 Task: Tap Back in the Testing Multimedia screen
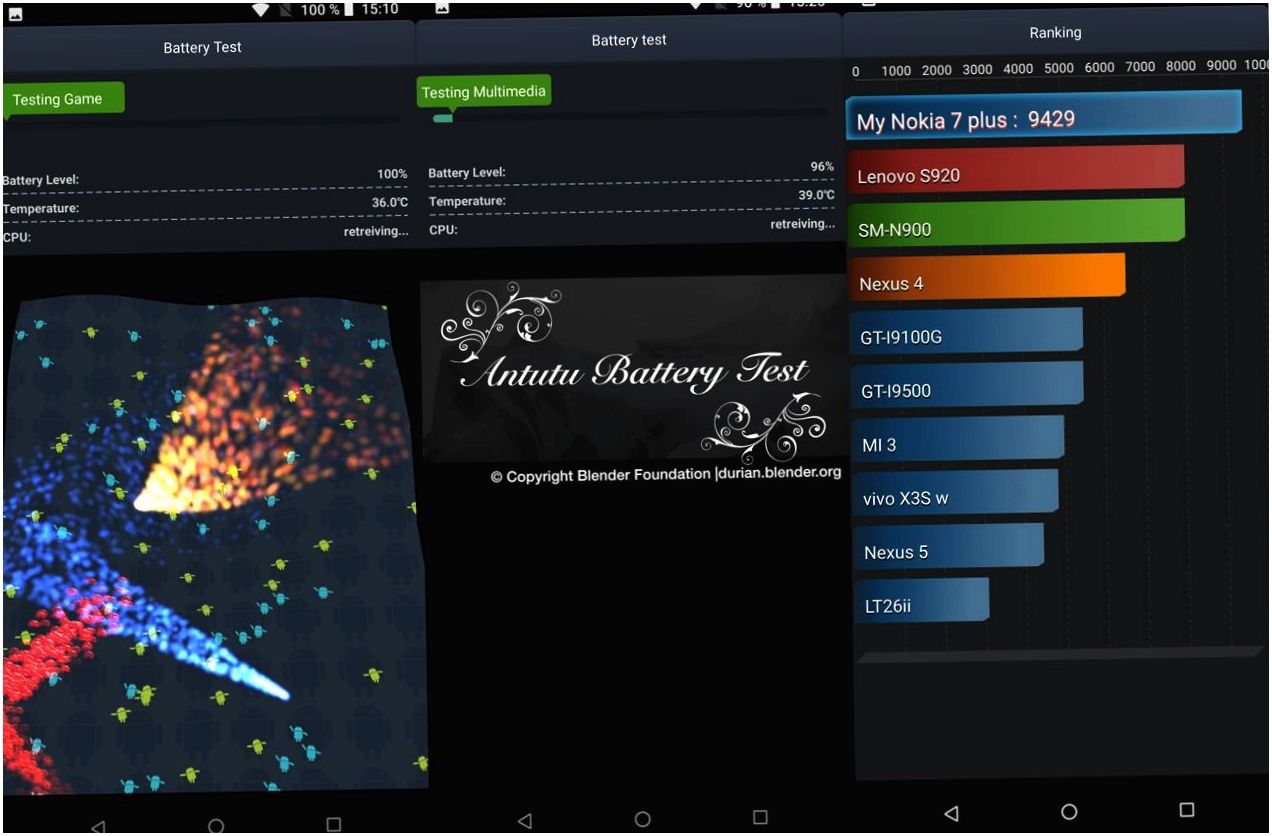pos(525,821)
